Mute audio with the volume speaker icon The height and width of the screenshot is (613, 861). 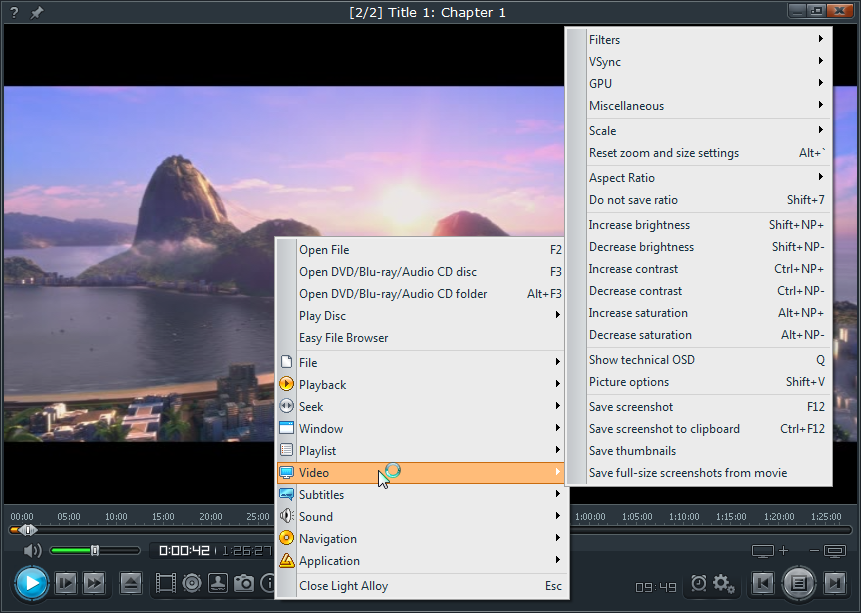pos(32,550)
